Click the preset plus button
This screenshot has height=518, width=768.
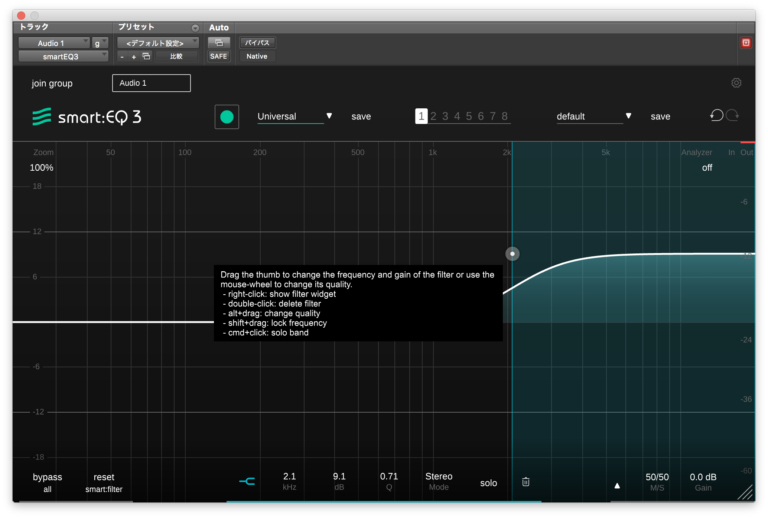click(x=134, y=57)
